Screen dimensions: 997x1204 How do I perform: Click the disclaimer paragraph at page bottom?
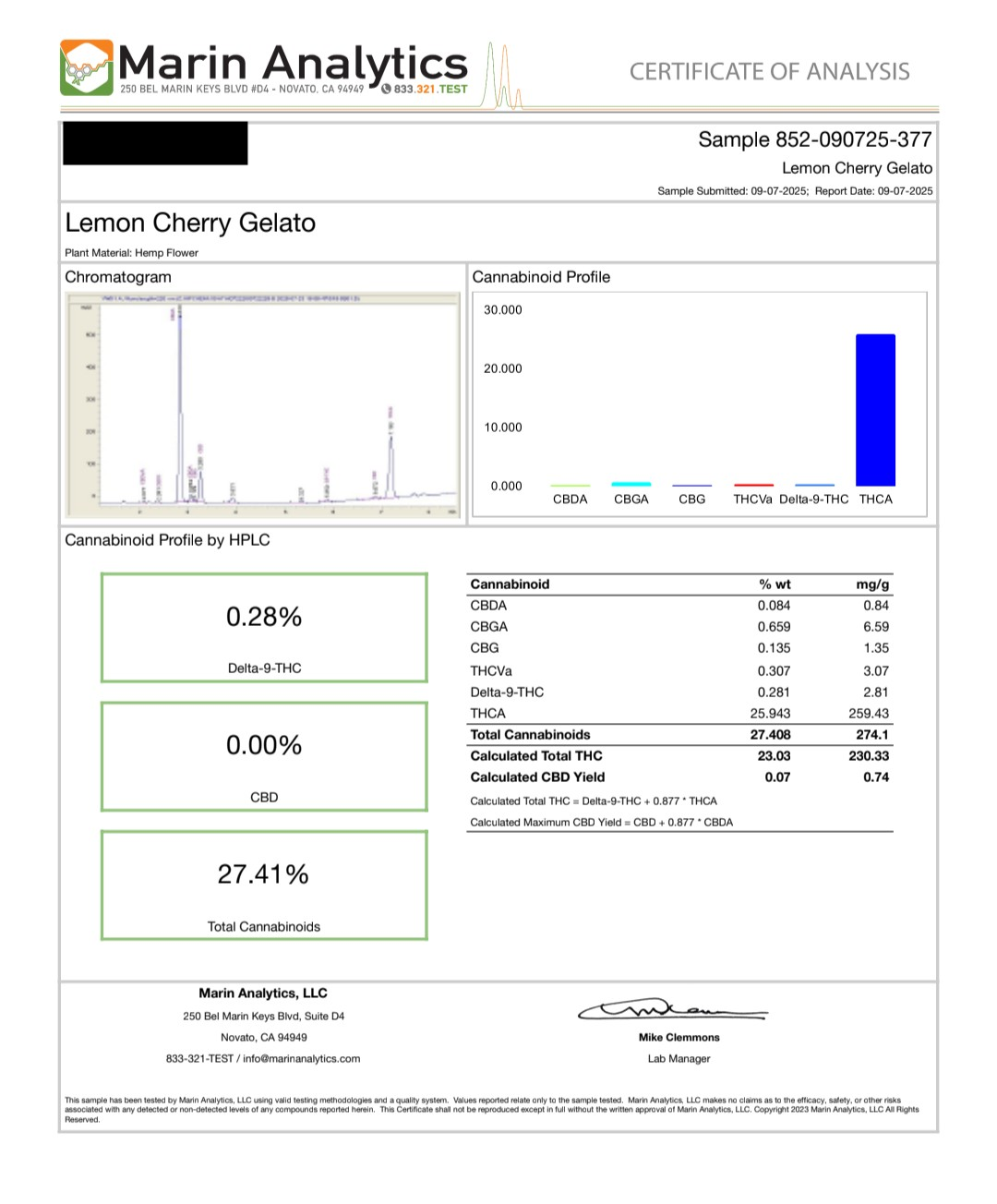point(492,1110)
